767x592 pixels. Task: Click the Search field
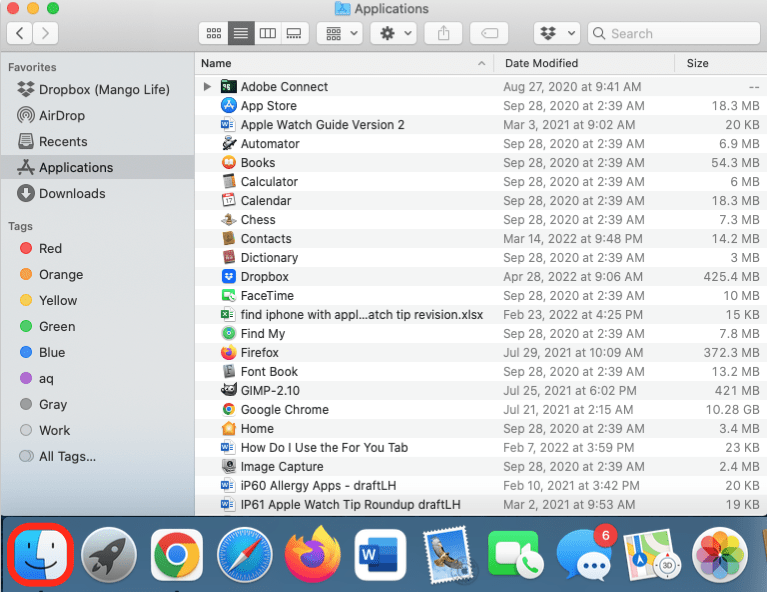pyautogui.click(x=674, y=33)
